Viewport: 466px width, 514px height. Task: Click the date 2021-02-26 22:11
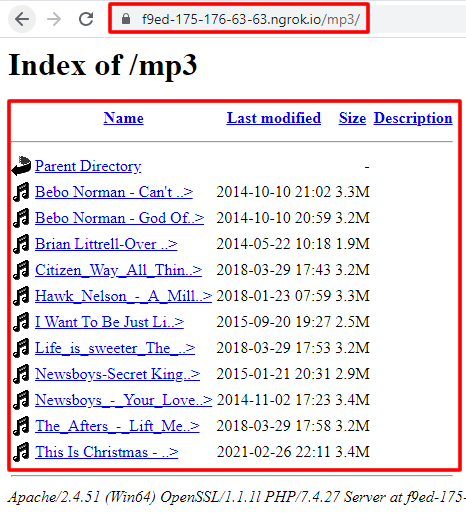pyautogui.click(x=274, y=452)
